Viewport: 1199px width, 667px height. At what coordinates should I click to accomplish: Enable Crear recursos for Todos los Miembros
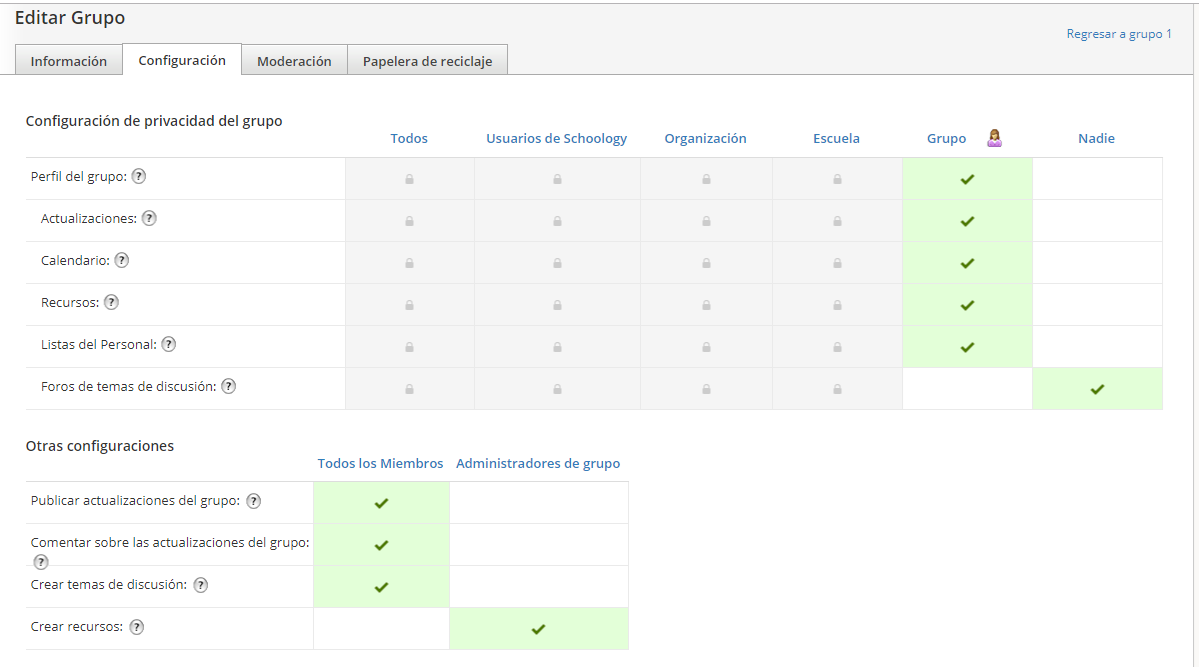[381, 627]
